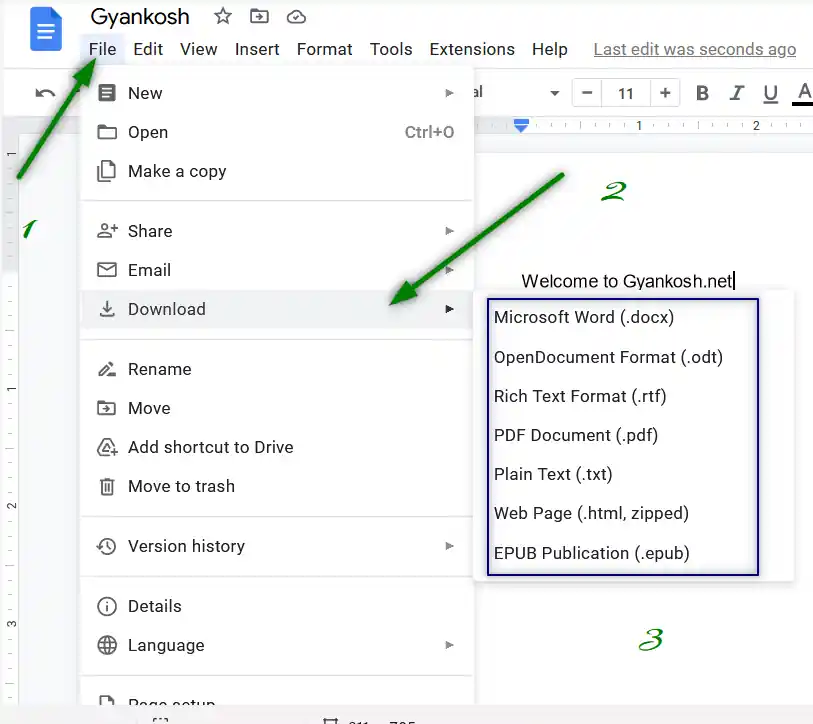Open the Tools menu
This screenshot has height=724, width=813.
[x=391, y=49]
